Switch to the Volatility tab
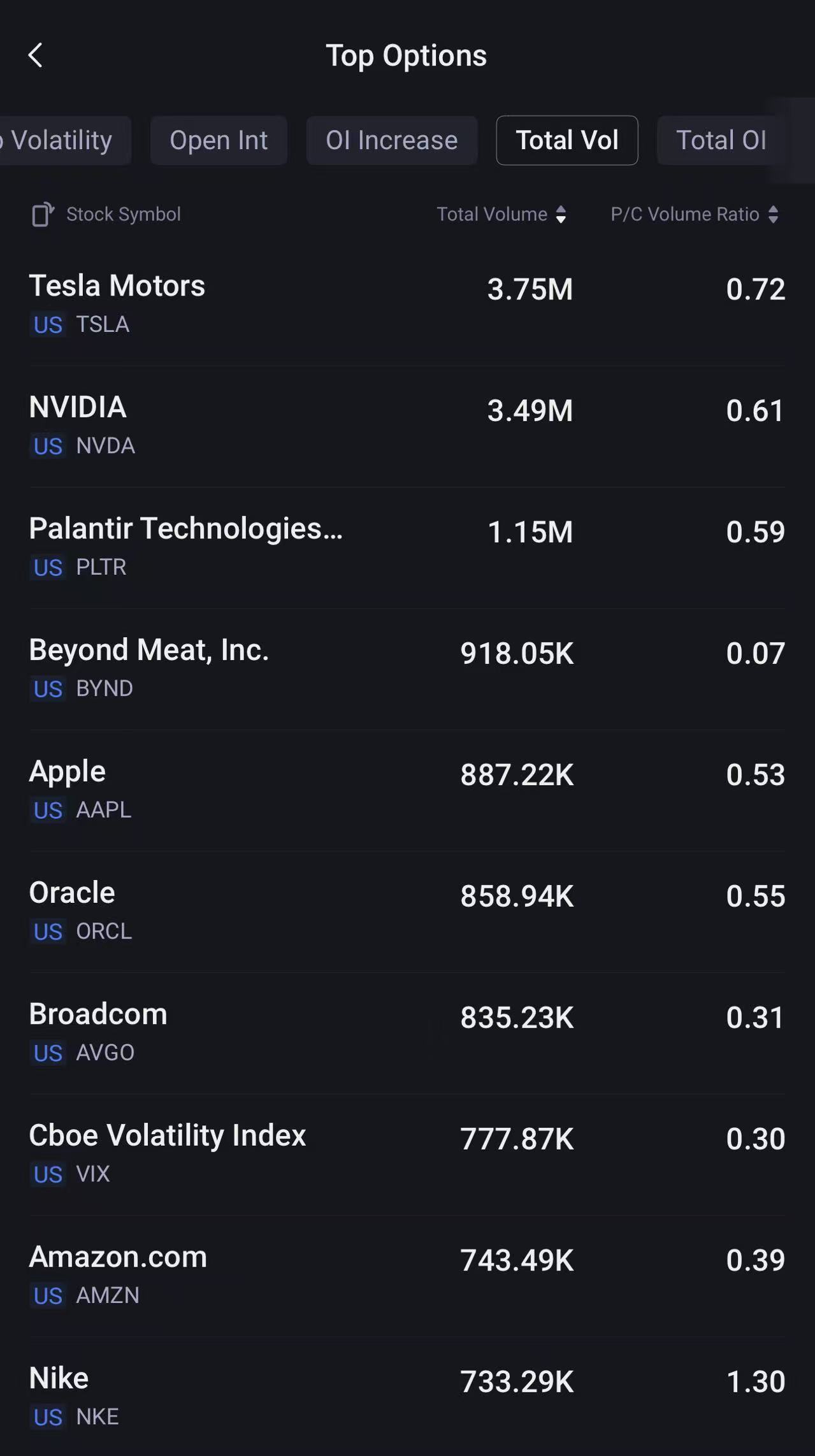This screenshot has height=1456, width=815. click(61, 140)
